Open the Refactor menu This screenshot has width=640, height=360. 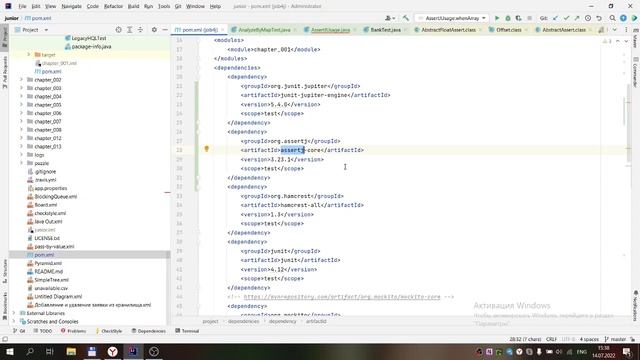pyautogui.click(x=113, y=6)
